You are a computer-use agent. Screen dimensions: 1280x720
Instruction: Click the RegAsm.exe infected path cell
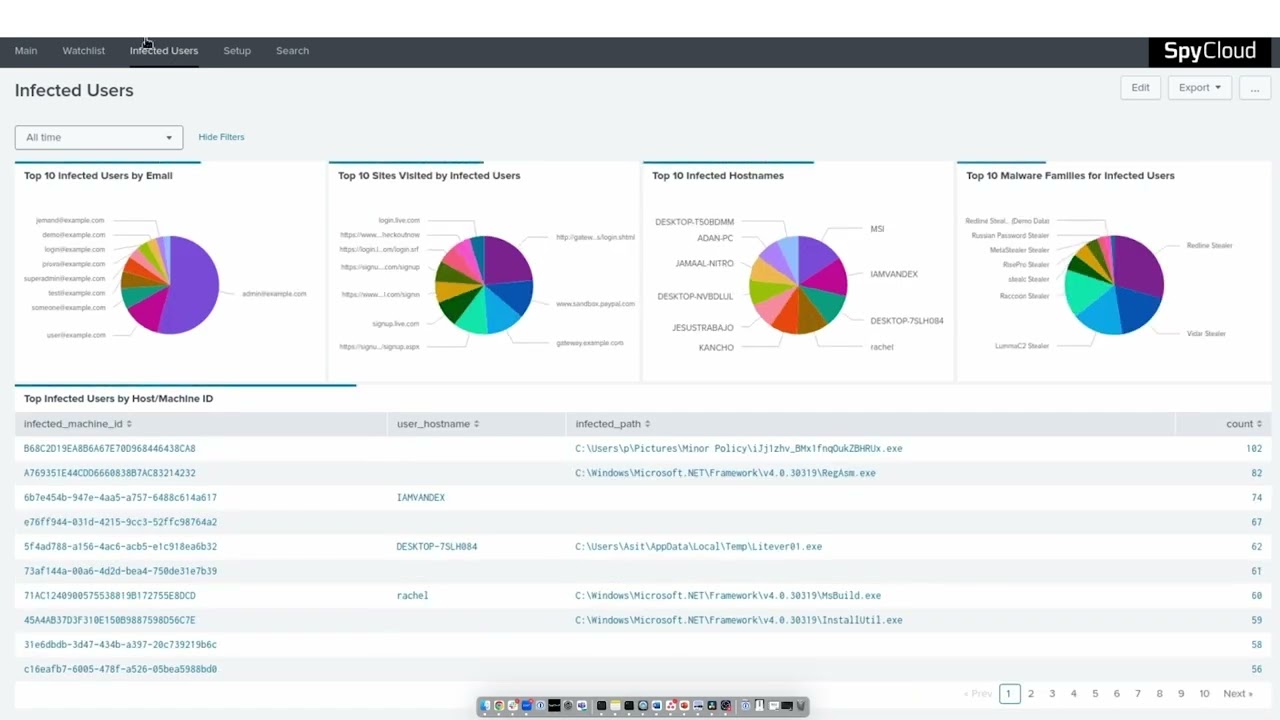click(x=725, y=473)
